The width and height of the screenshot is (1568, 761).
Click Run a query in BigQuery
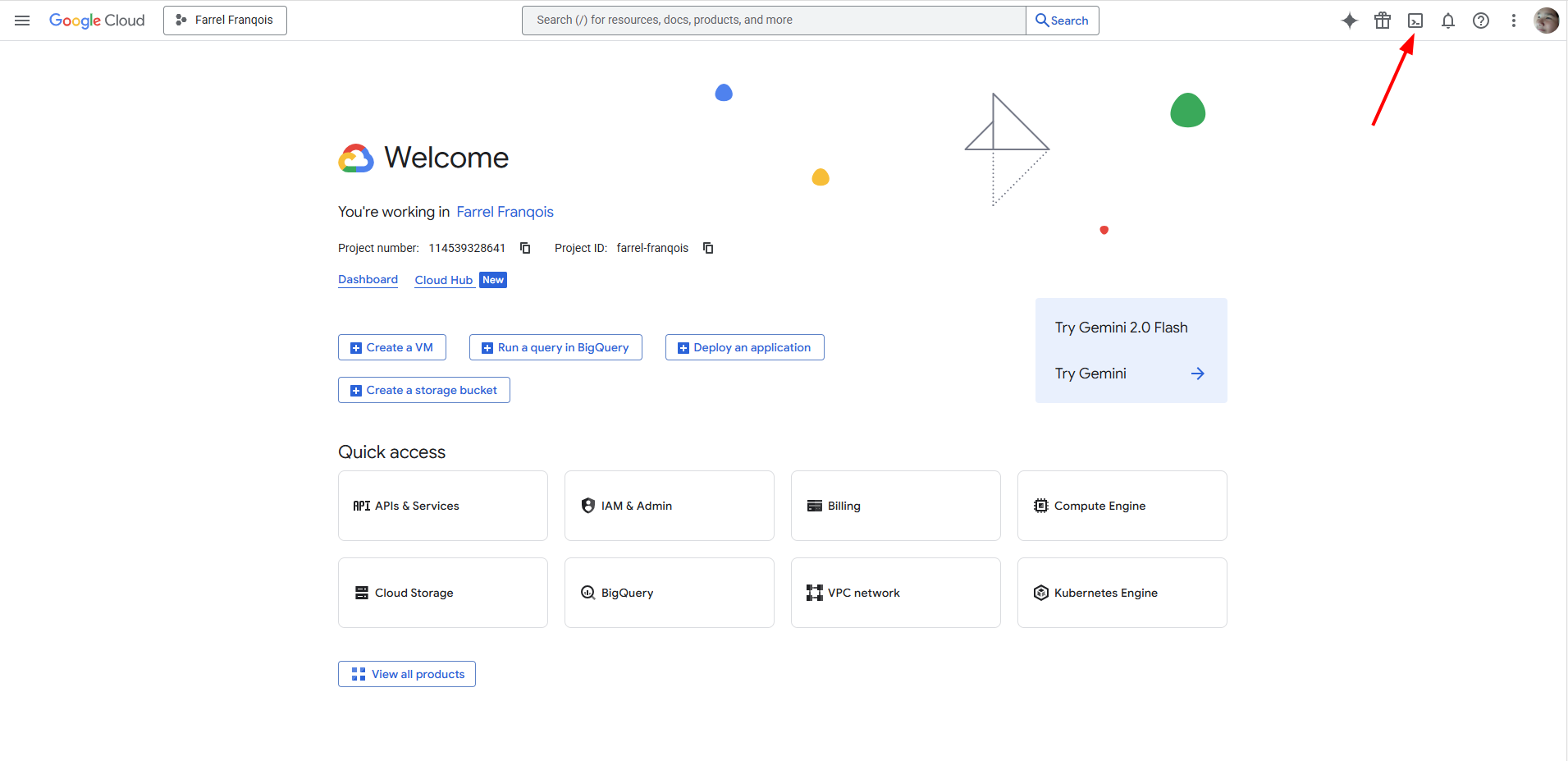tap(555, 347)
